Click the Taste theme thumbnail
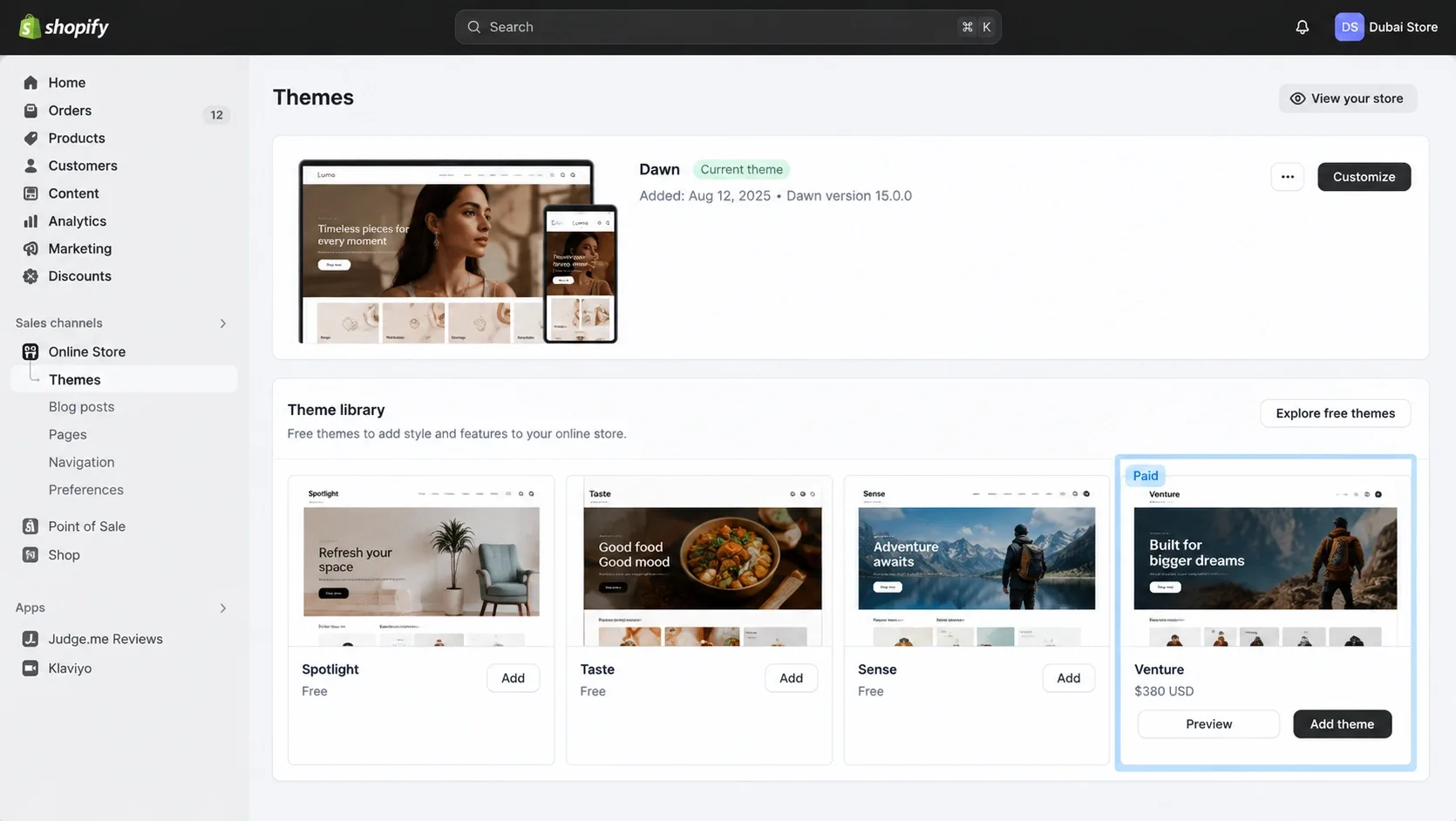 tap(699, 561)
